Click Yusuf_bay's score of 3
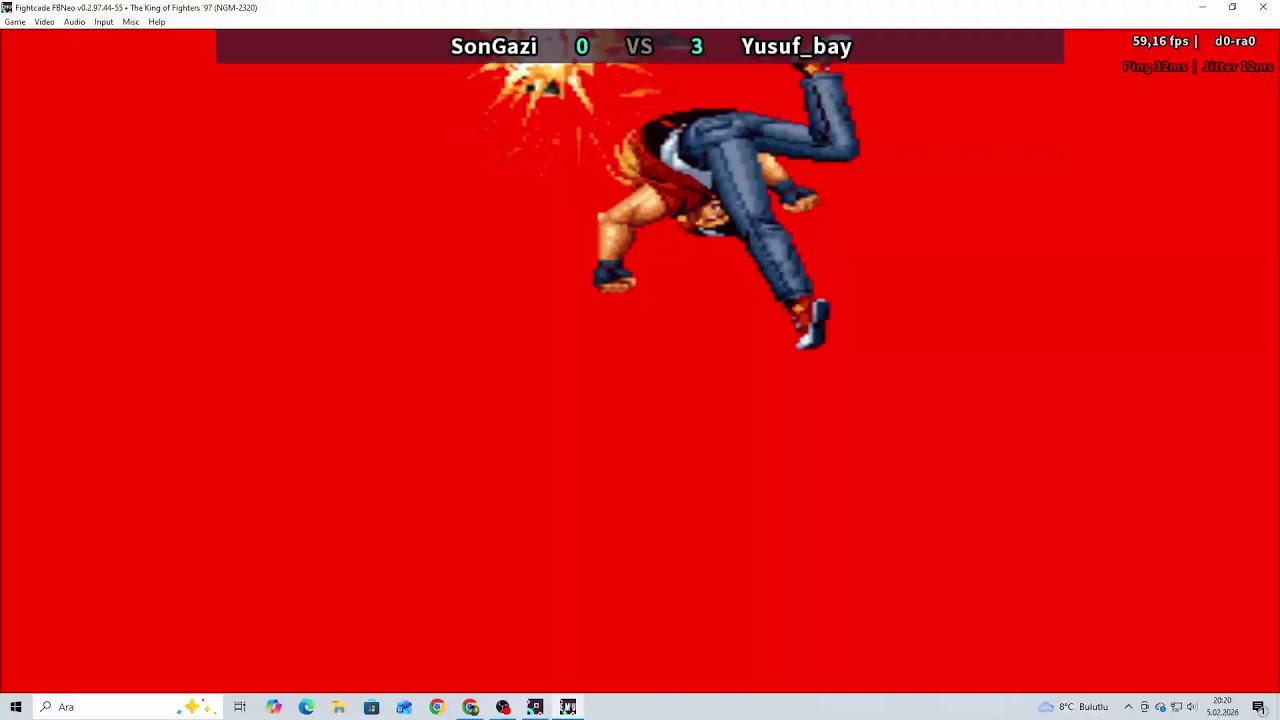 [697, 46]
